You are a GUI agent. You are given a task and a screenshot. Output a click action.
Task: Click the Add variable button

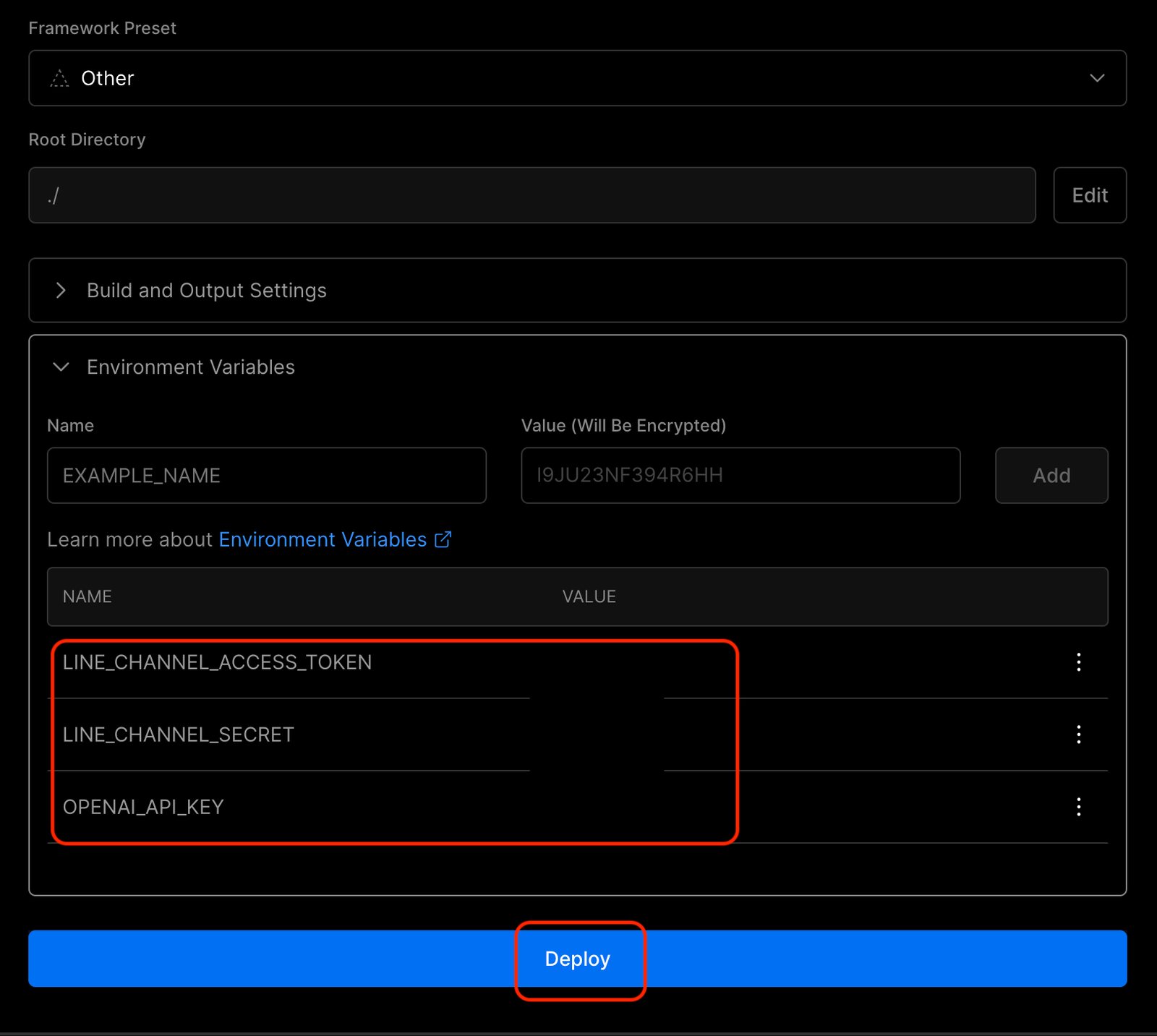1051,476
